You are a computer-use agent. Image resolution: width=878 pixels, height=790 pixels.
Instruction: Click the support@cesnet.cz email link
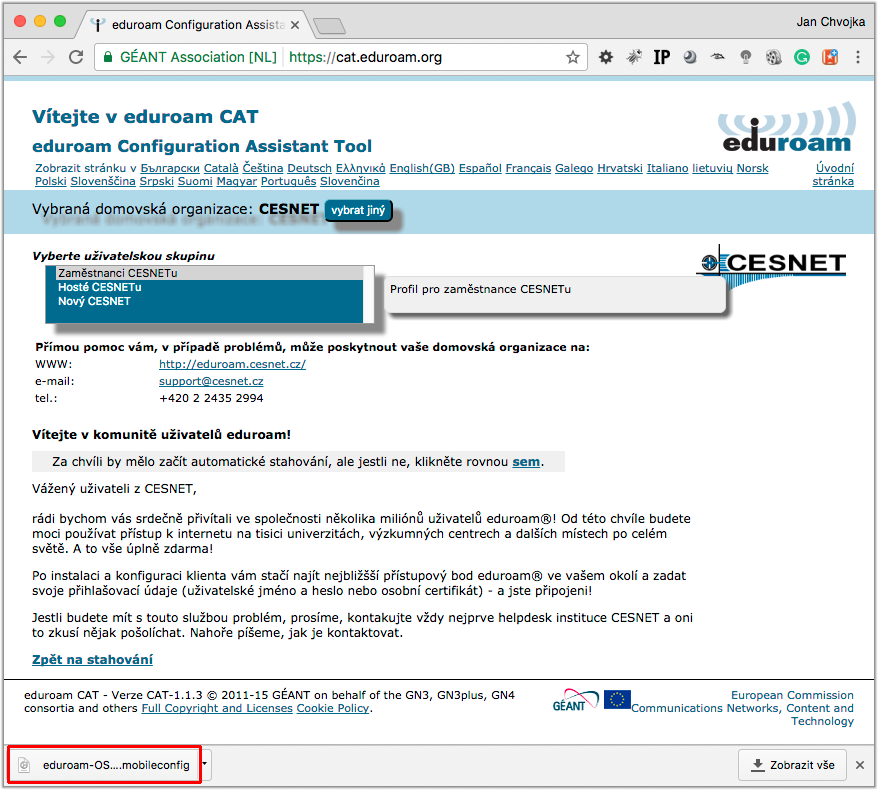pyautogui.click(x=211, y=381)
